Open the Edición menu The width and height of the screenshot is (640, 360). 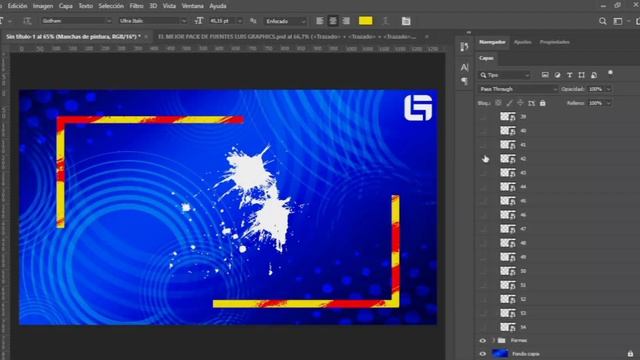click(18, 6)
